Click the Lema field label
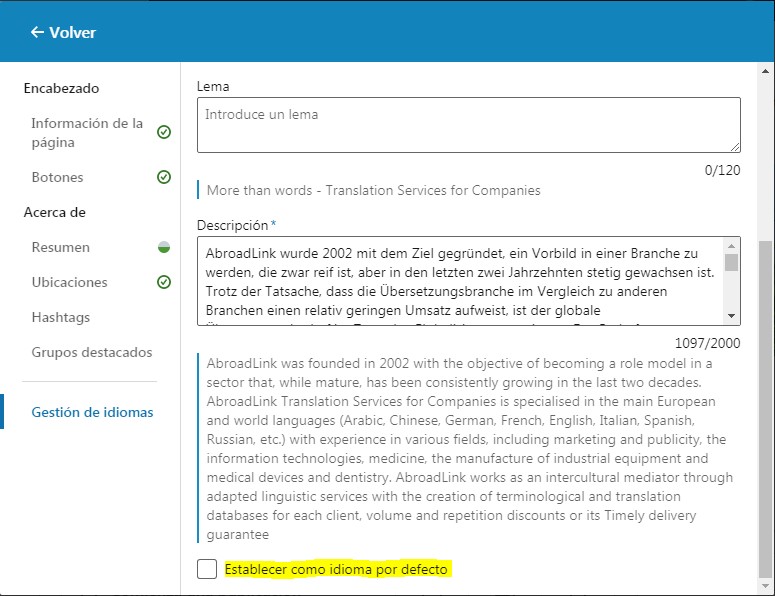Viewport: 775px width, 596px height. click(213, 86)
